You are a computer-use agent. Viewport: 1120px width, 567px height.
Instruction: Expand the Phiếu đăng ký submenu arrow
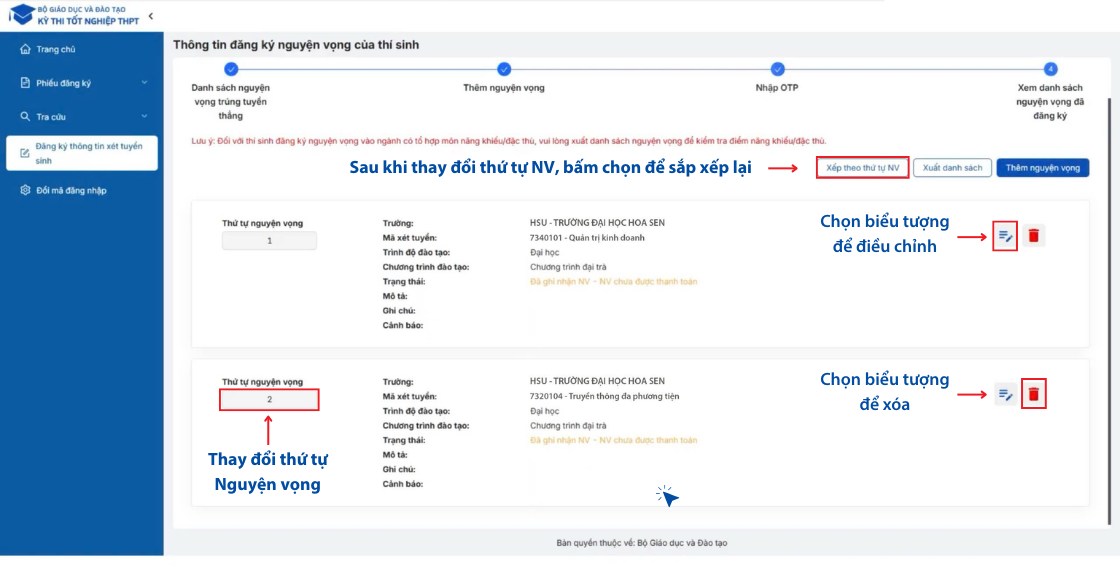click(x=144, y=83)
